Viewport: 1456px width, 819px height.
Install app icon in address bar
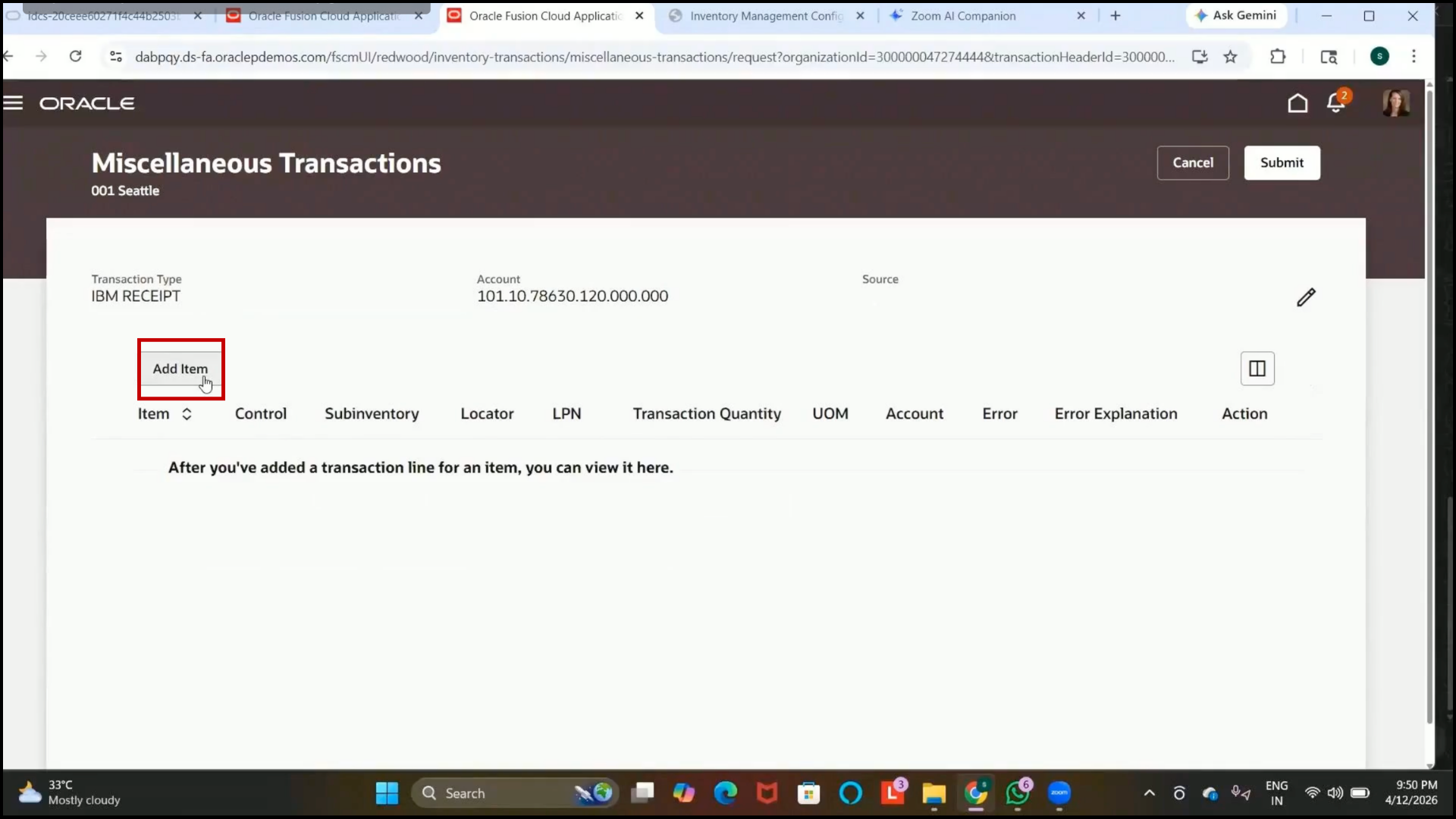click(x=1200, y=57)
